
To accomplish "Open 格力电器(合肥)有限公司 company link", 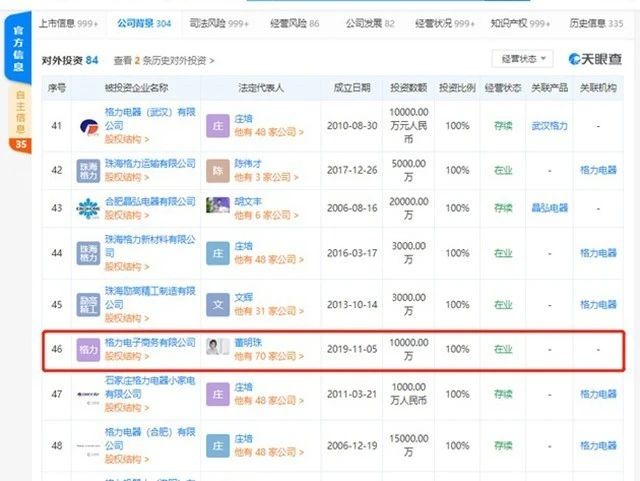I will coord(150,439).
